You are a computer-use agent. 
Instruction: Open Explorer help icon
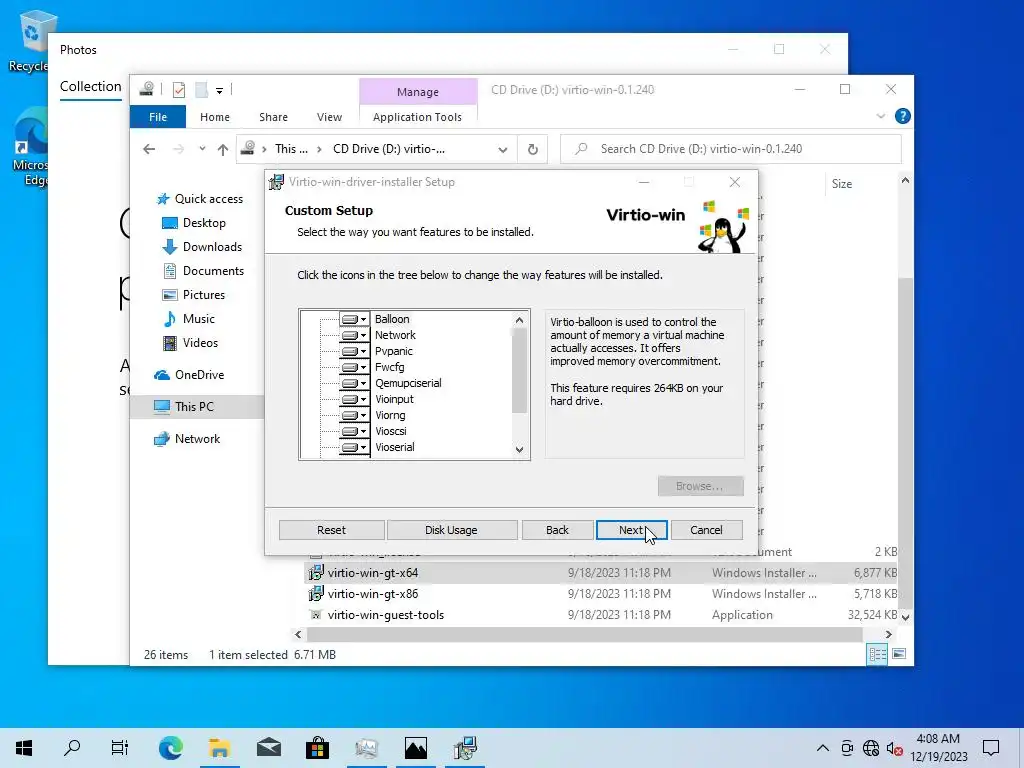903,116
